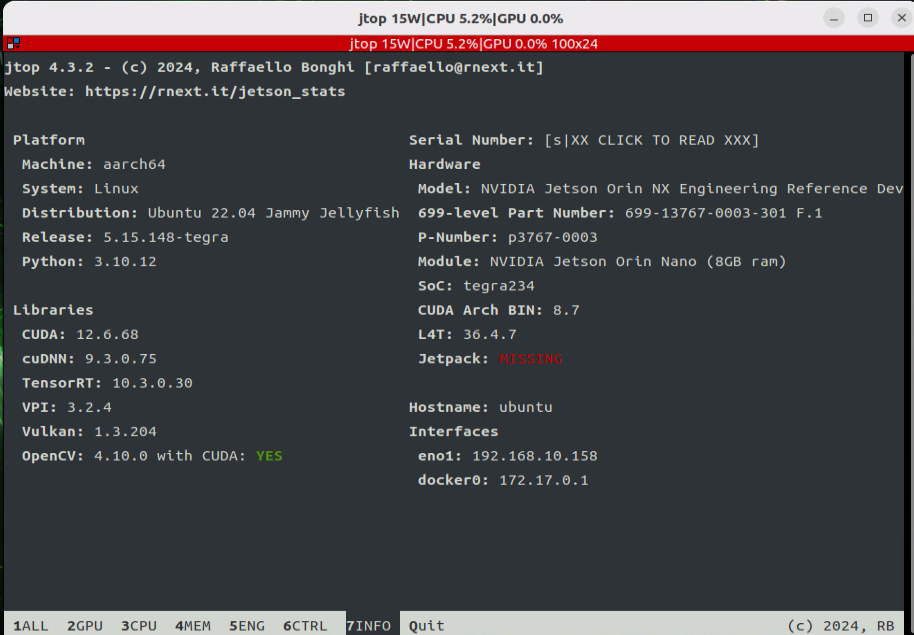Click serial number 'CLICK TO READ' text

[652, 140]
